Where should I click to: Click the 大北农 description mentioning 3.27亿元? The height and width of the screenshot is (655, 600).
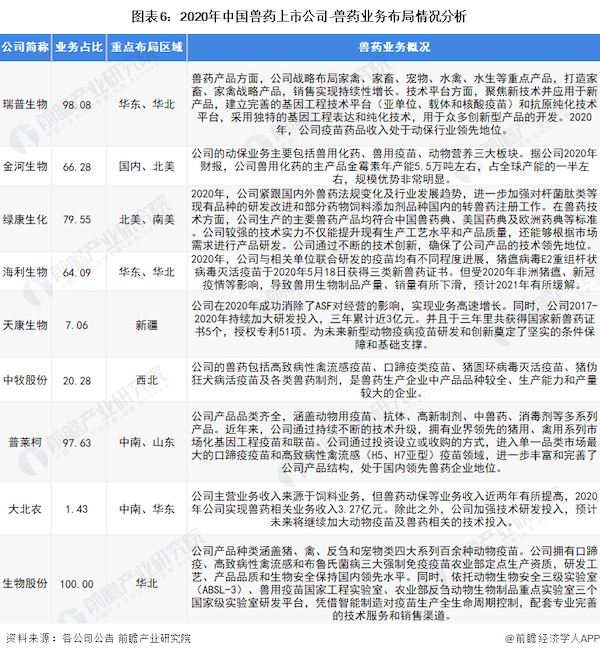click(394, 509)
